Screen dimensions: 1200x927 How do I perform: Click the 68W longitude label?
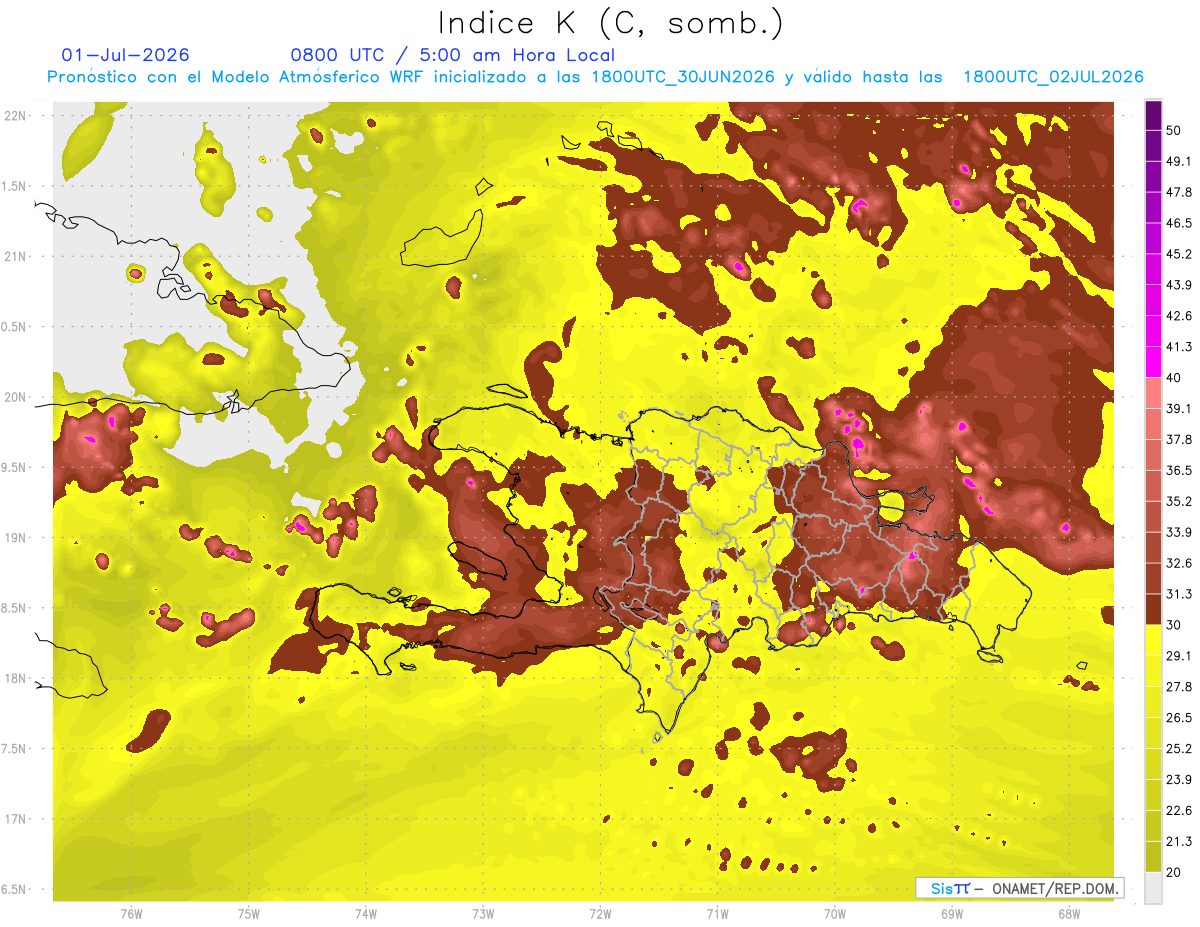pyautogui.click(x=1069, y=913)
